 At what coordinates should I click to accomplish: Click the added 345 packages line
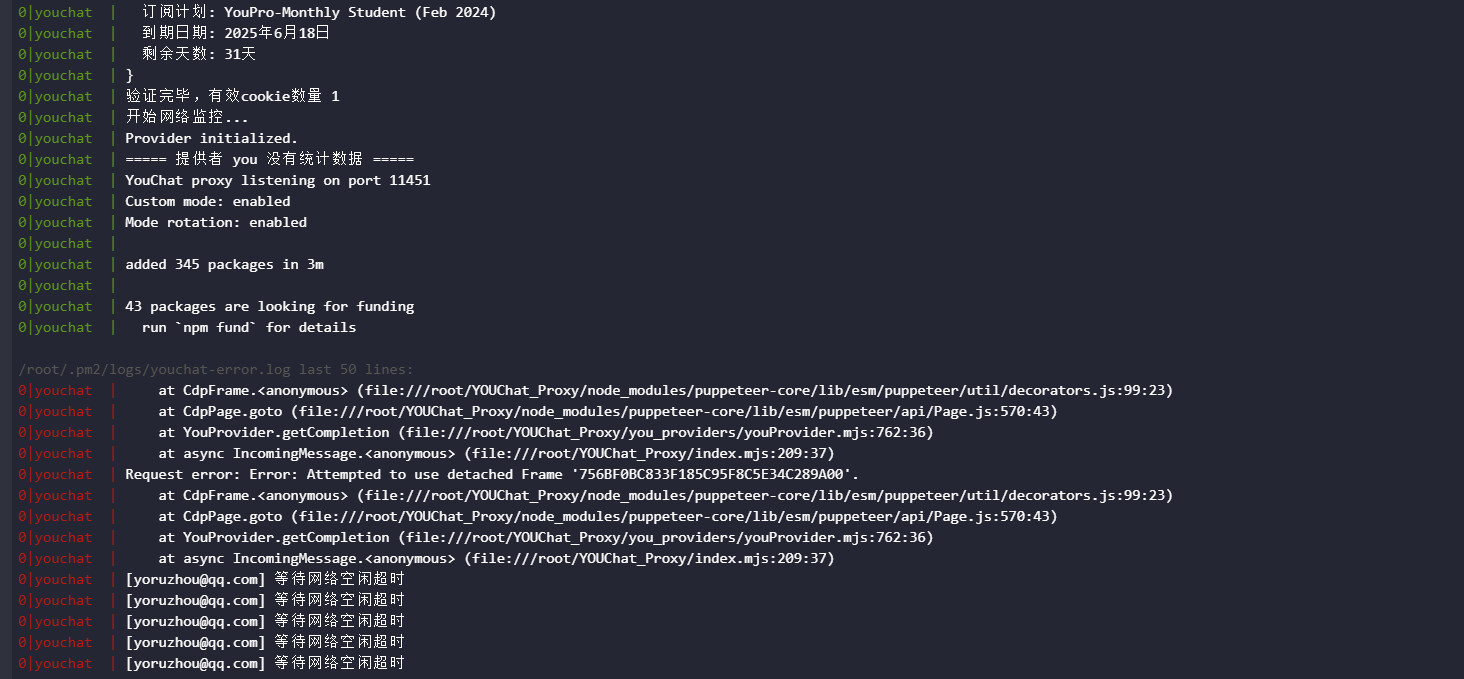coord(224,264)
